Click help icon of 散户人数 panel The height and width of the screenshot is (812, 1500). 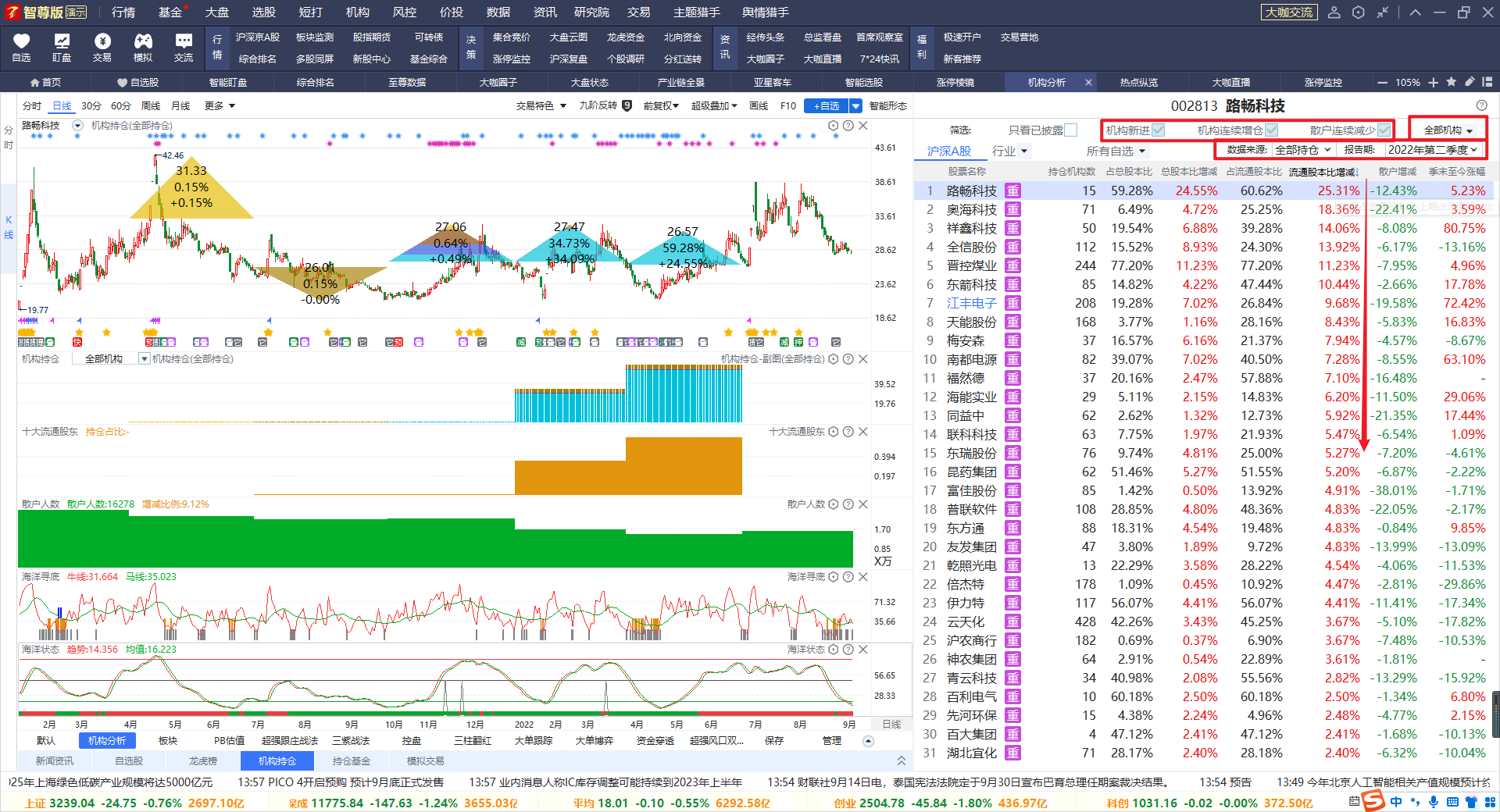[848, 504]
